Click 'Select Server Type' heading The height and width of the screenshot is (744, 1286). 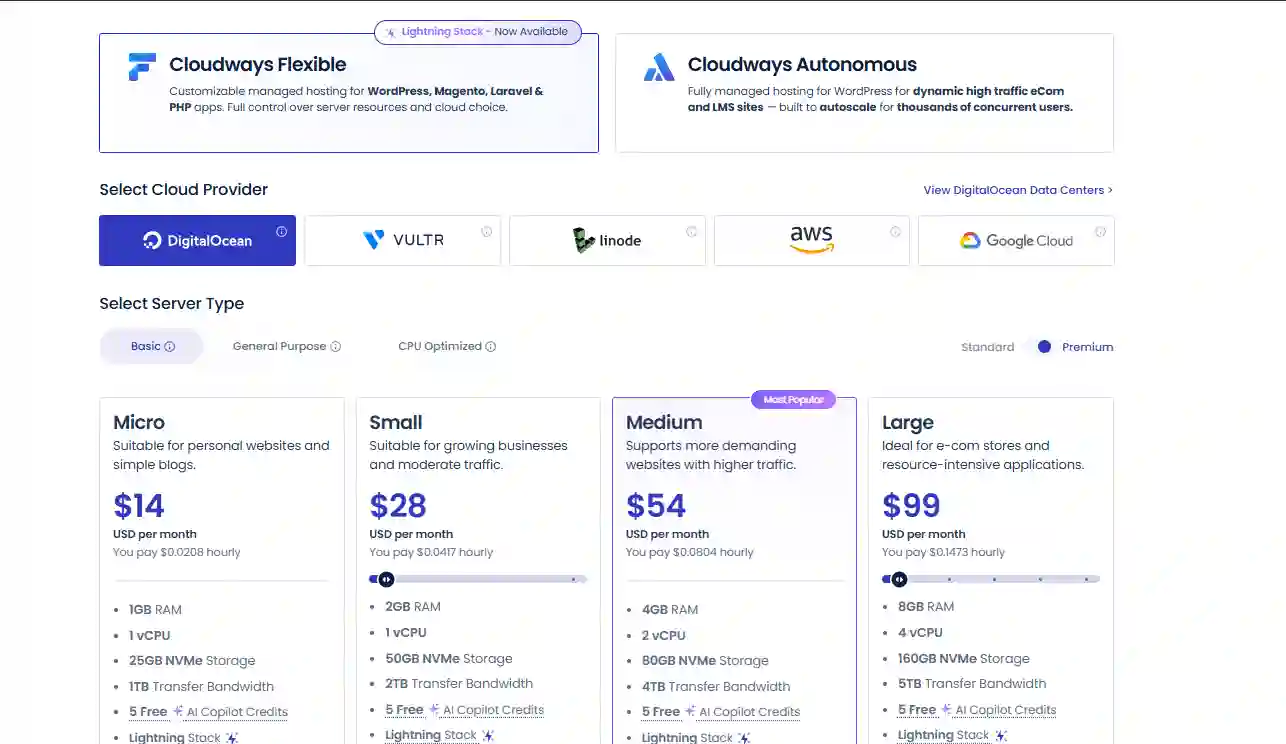coord(172,304)
